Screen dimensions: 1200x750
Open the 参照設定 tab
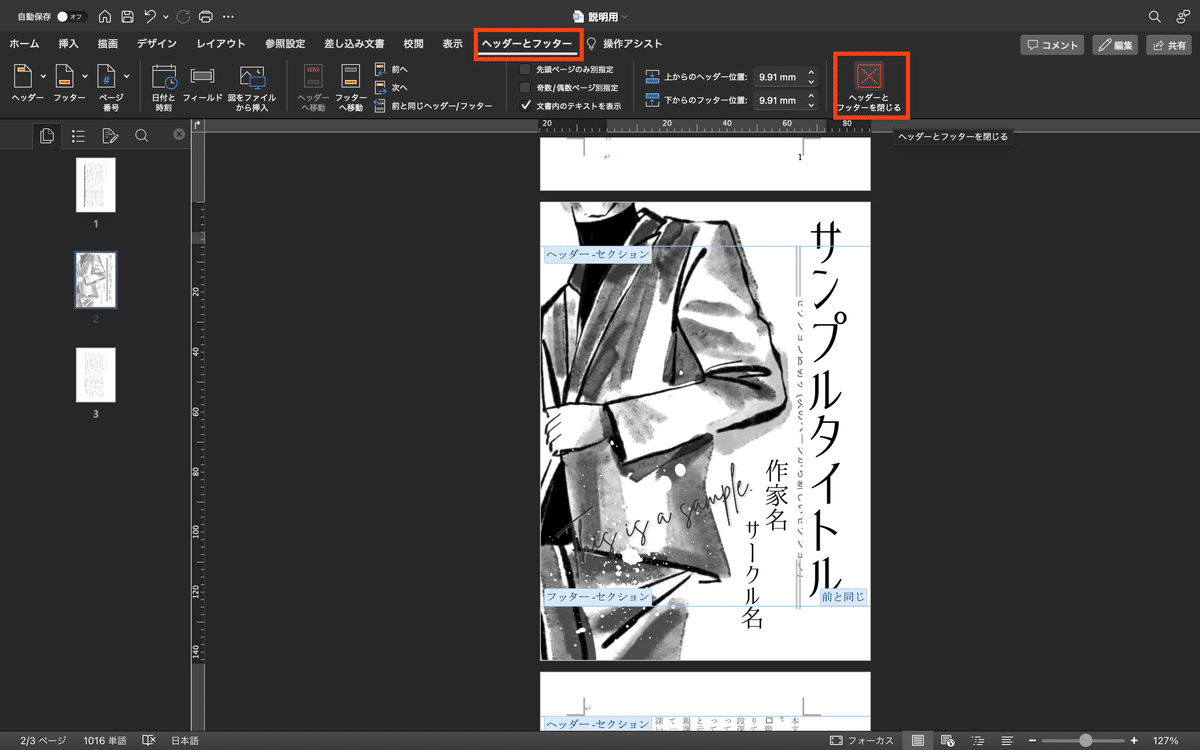coord(285,44)
